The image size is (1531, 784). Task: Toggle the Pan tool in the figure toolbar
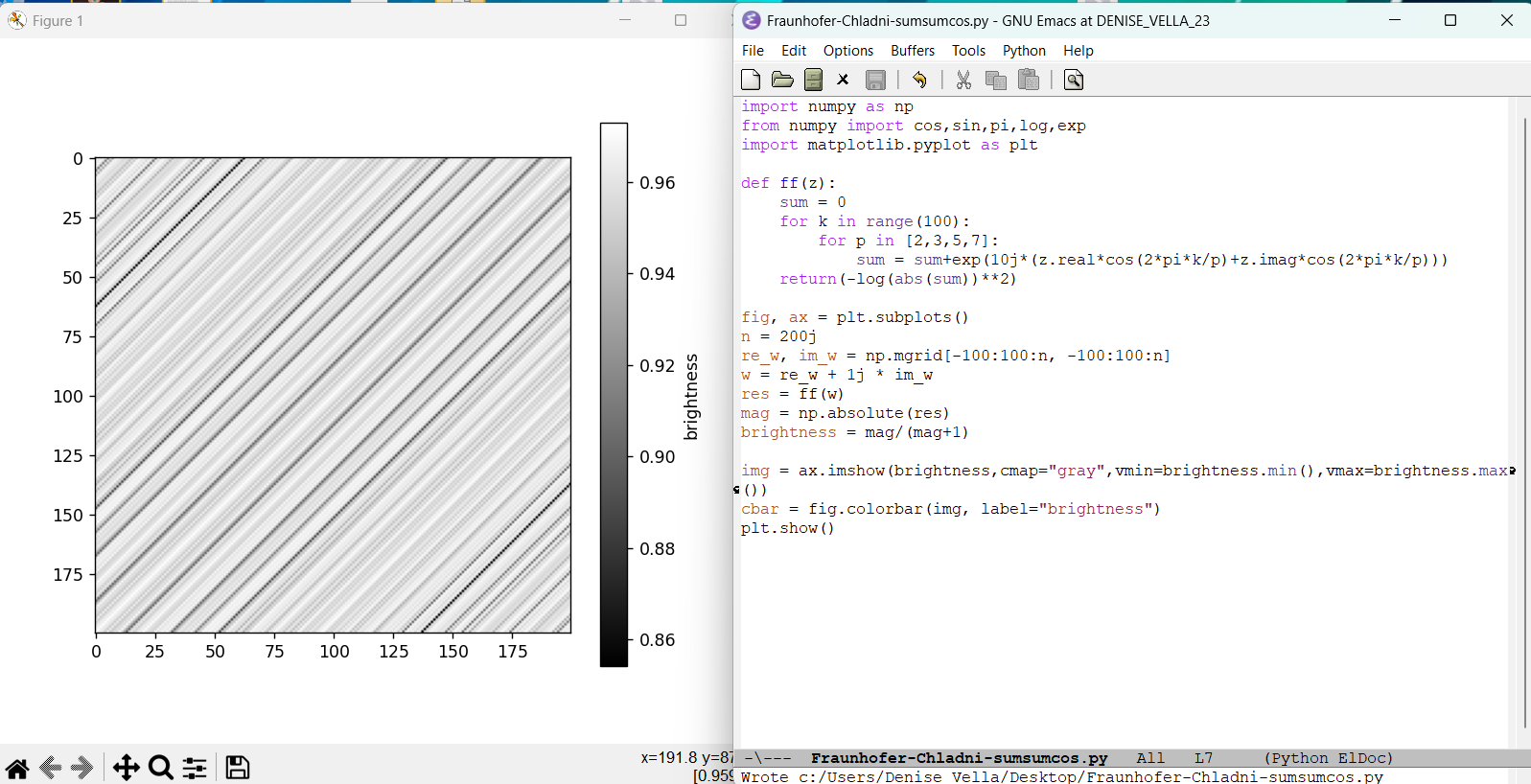(x=126, y=768)
